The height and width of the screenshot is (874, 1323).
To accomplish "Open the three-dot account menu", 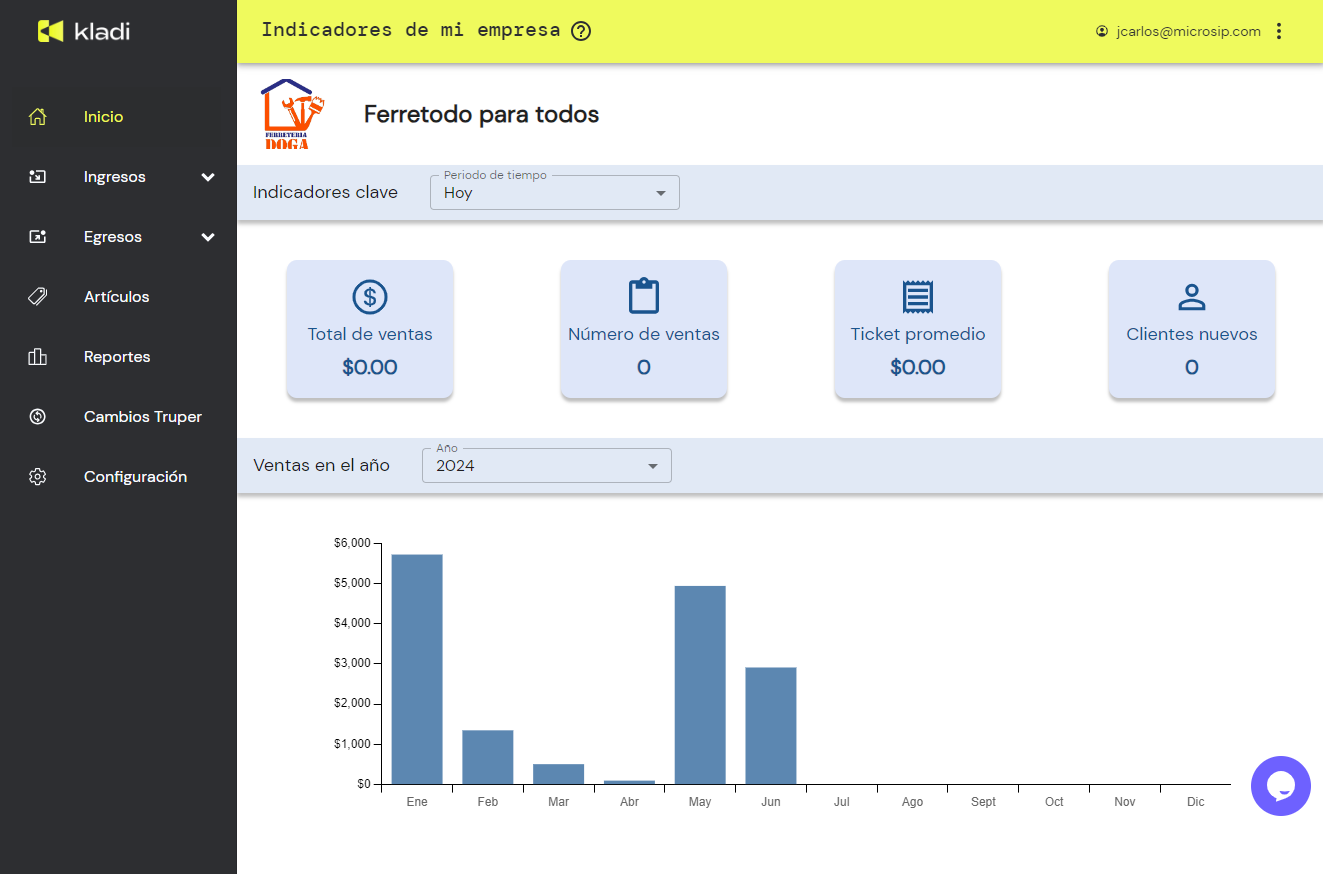I will point(1279,31).
